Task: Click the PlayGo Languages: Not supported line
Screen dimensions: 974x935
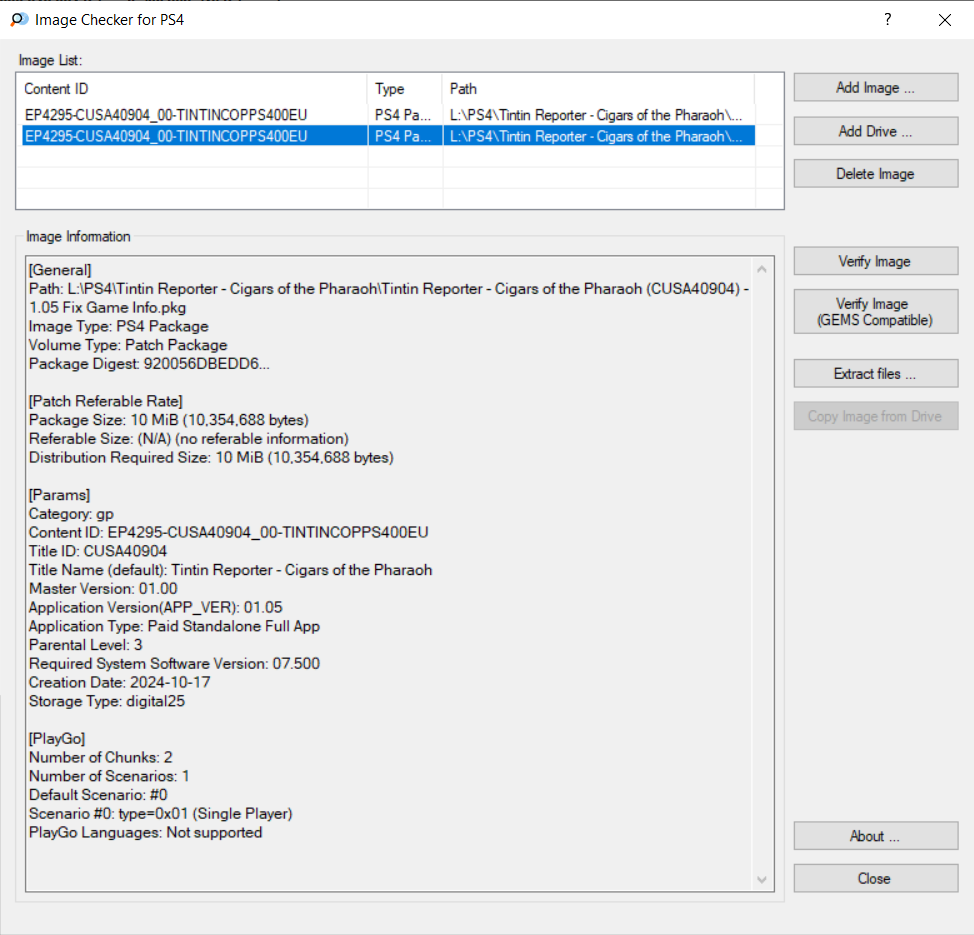Action: [145, 832]
